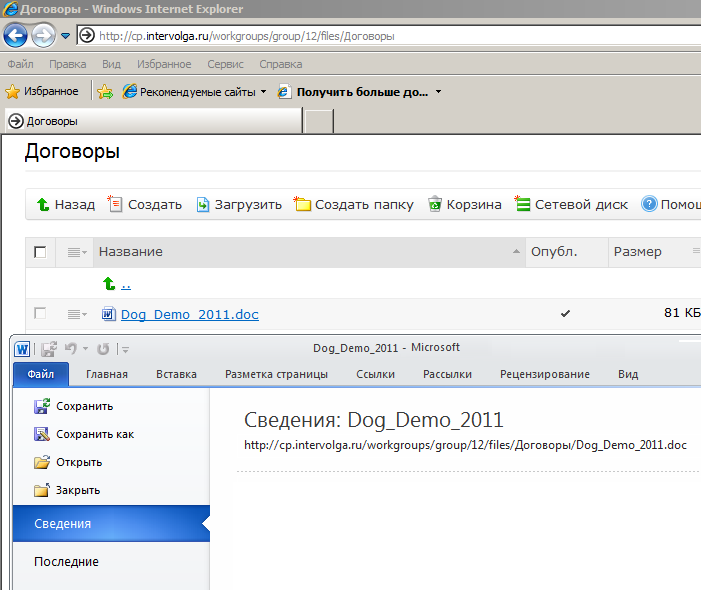This screenshot has width=701, height=590.
Task: Open the Вид menu in Internet Explorer
Action: point(111,64)
